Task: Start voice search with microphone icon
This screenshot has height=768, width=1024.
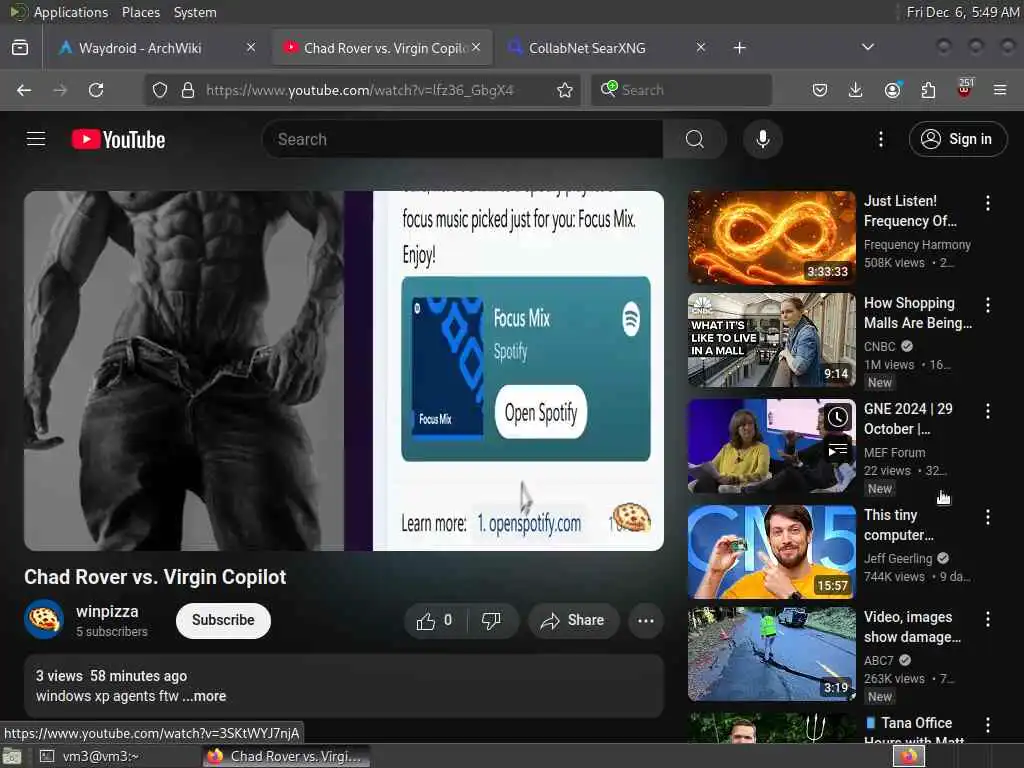Action: coord(762,139)
